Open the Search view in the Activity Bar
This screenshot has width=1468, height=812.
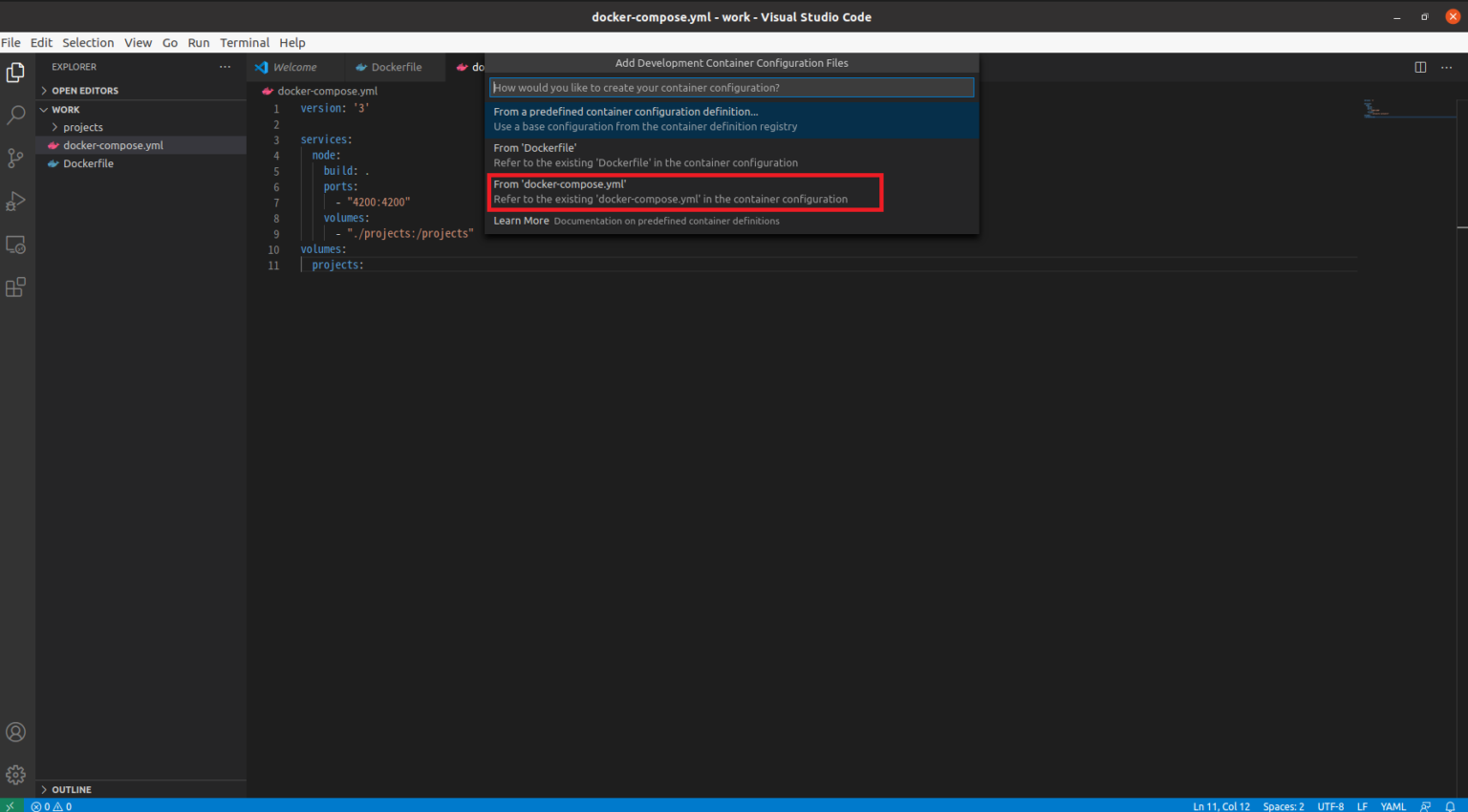point(15,115)
